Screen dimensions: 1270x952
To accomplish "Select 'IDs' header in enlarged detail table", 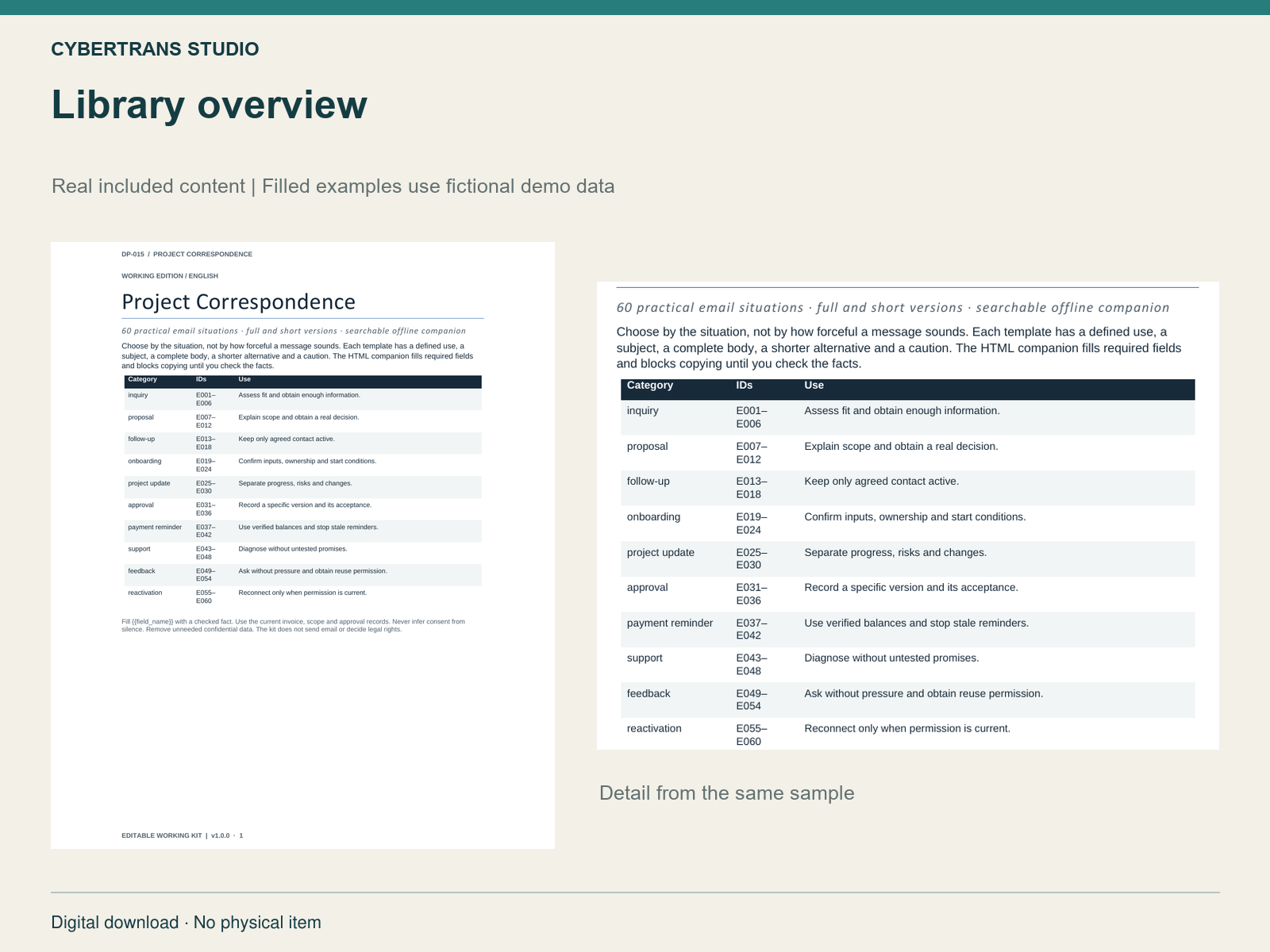I will click(745, 386).
